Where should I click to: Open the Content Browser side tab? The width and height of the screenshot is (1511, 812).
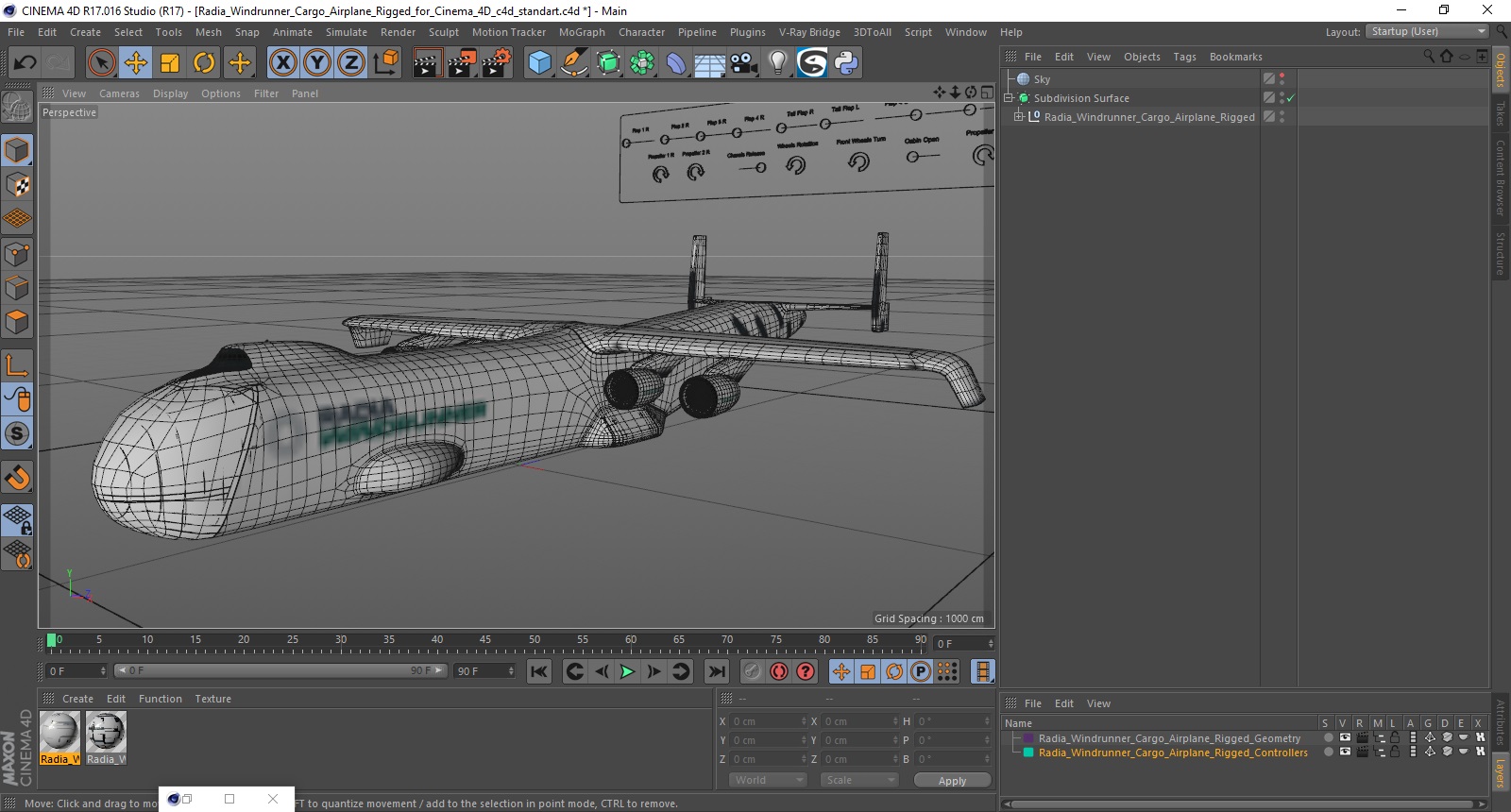click(x=1500, y=177)
